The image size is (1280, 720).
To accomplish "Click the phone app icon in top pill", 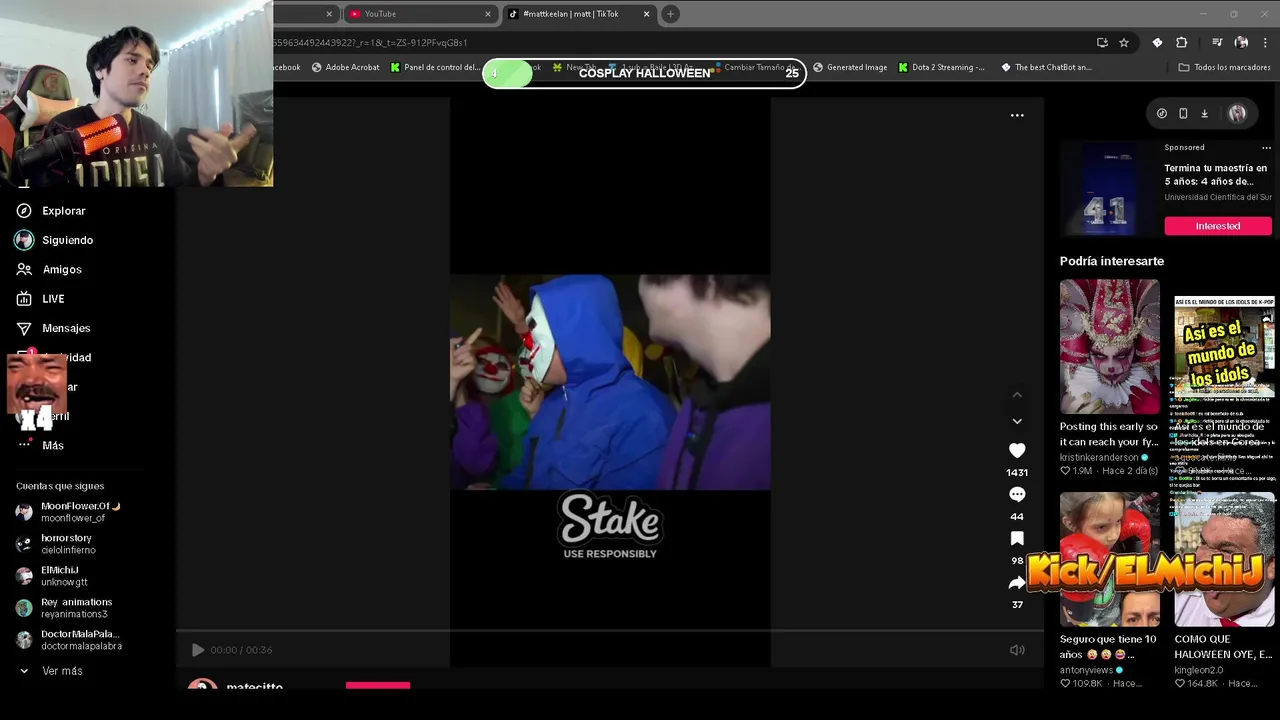I will pyautogui.click(x=1183, y=114).
